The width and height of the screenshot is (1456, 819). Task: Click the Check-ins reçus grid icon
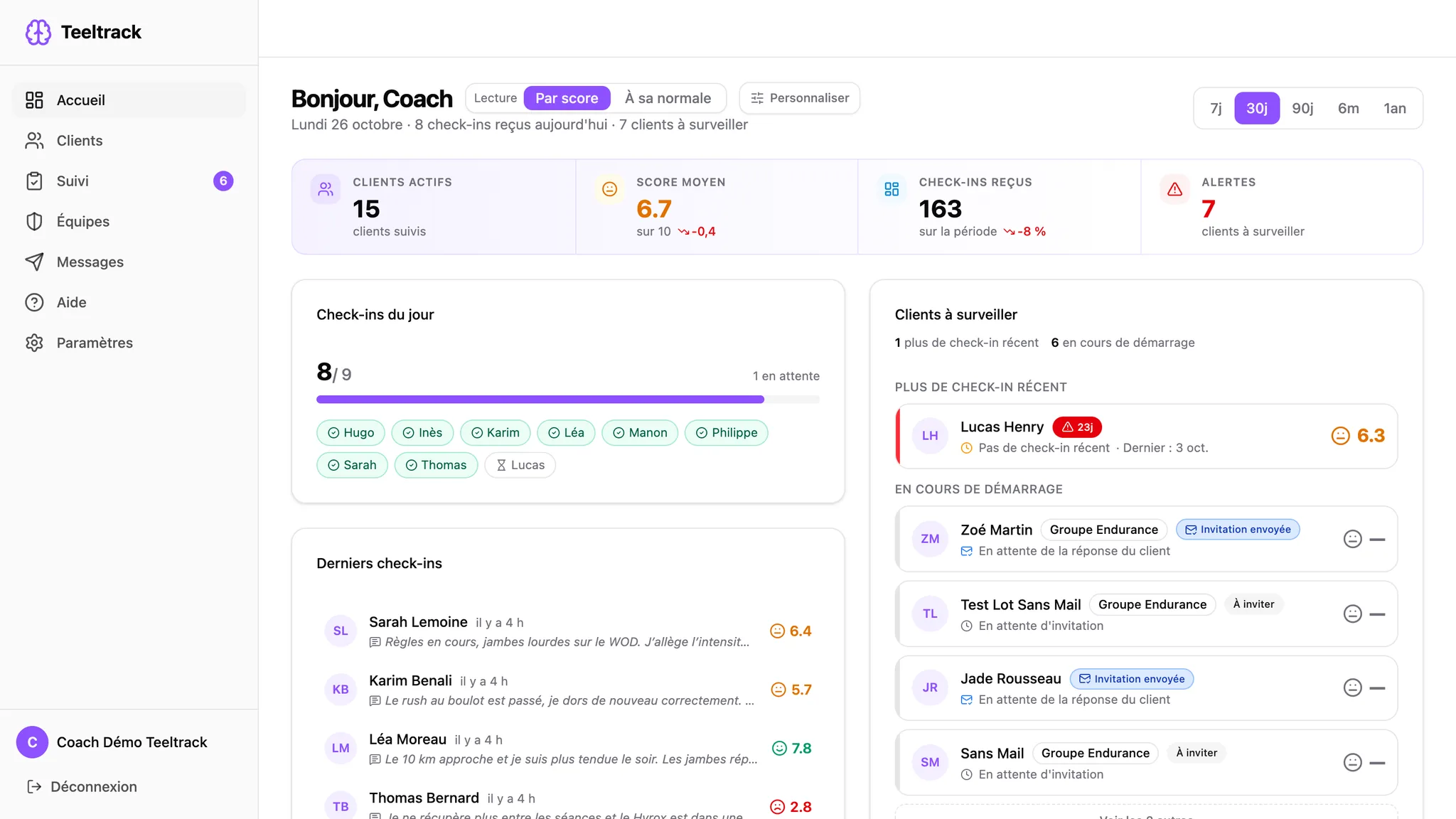(892, 189)
